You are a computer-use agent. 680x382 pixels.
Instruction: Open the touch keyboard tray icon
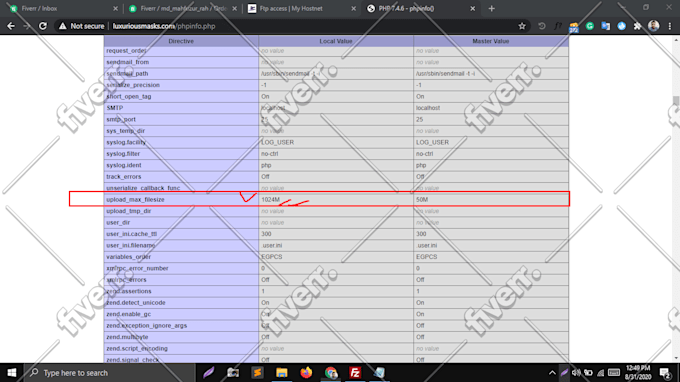614,372
